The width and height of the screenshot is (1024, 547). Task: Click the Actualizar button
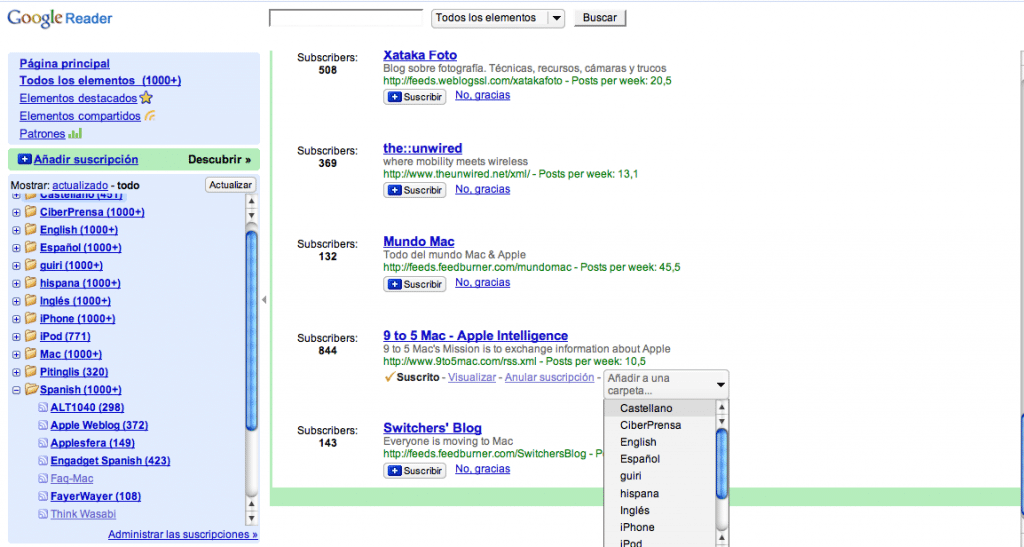pos(230,185)
